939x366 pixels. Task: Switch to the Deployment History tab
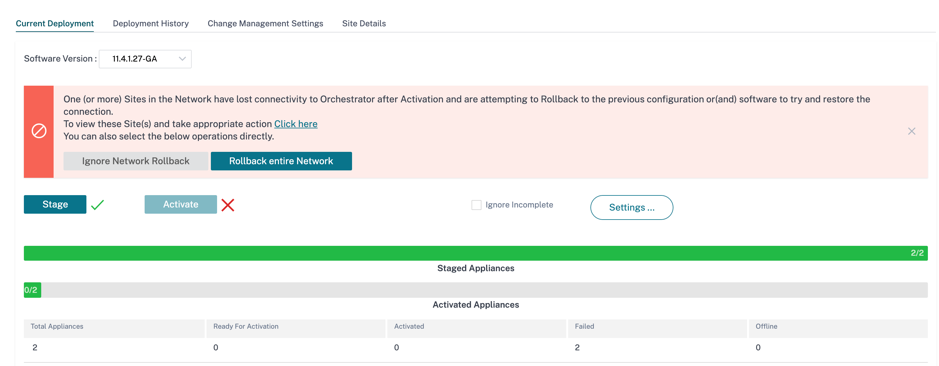coord(151,23)
